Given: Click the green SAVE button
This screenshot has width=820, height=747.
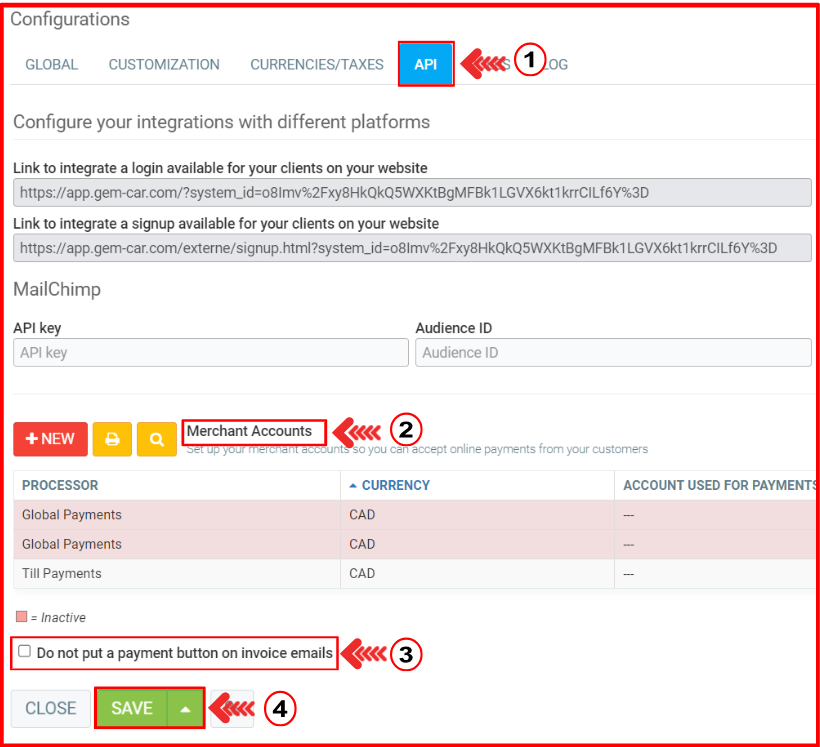Looking at the screenshot, I should point(132,708).
